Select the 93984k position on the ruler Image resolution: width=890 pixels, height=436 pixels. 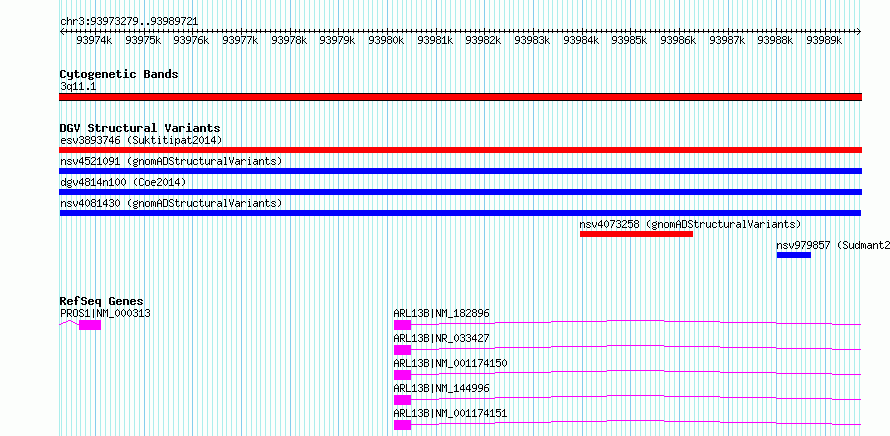pos(581,40)
